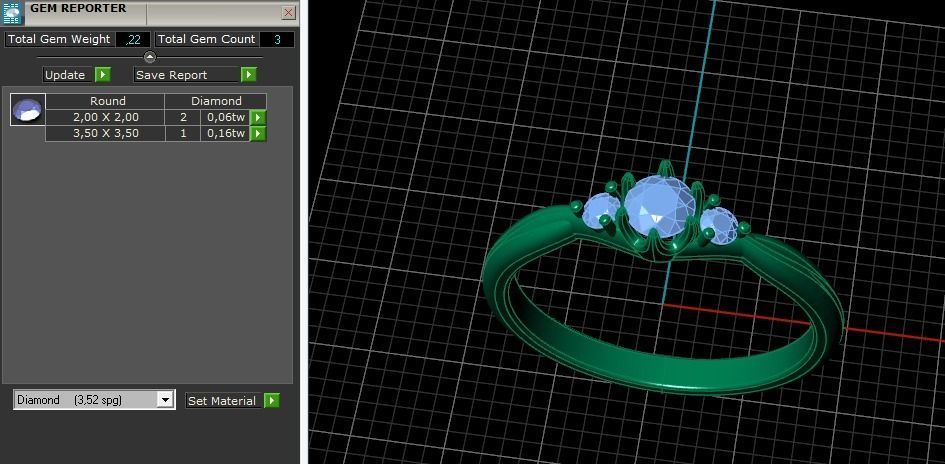
Task: Click the Set Material button label
Action: click(x=224, y=401)
